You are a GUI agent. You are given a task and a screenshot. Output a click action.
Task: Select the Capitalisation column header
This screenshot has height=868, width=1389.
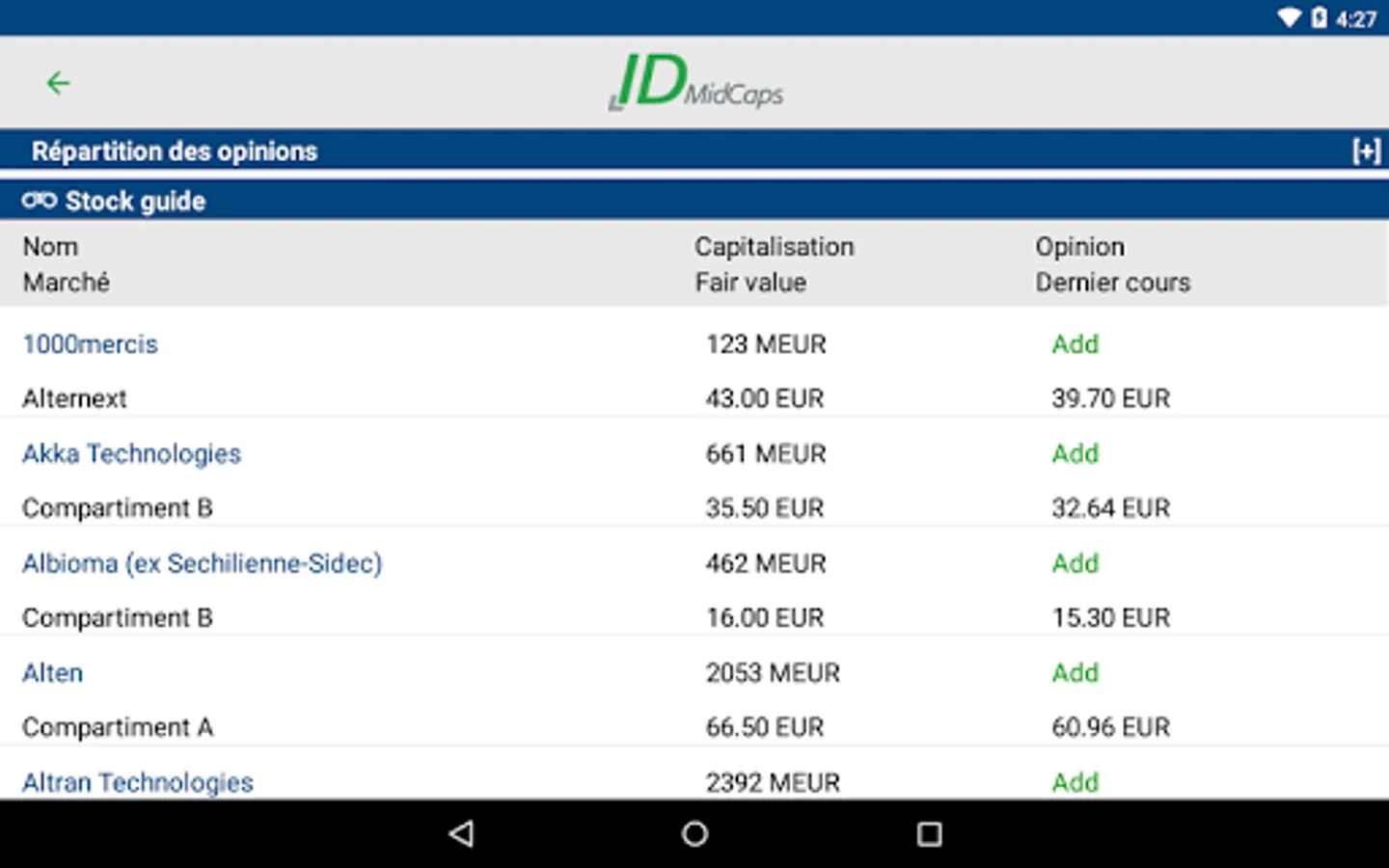(775, 247)
